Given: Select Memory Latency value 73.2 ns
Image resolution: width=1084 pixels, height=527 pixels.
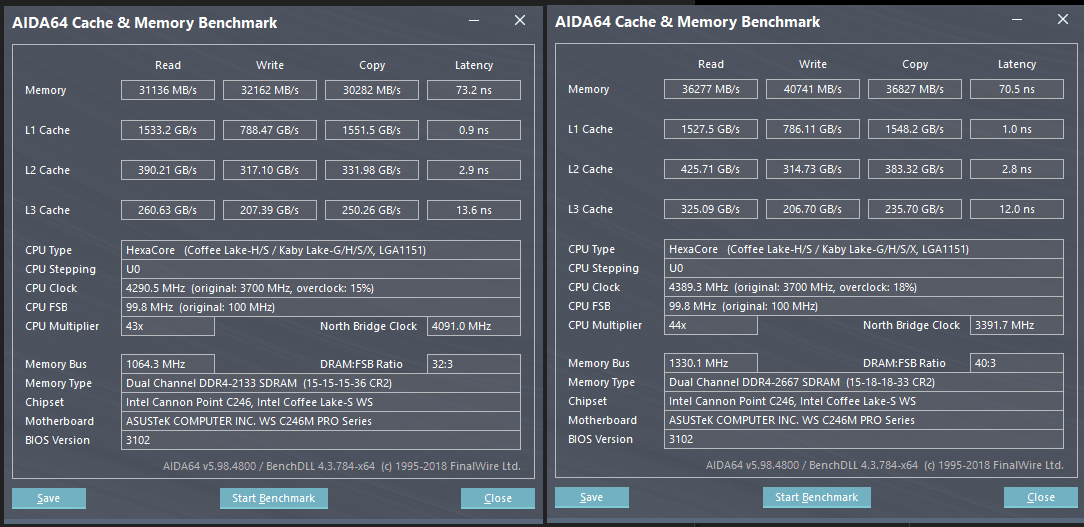Looking at the screenshot, I should click(x=474, y=90).
